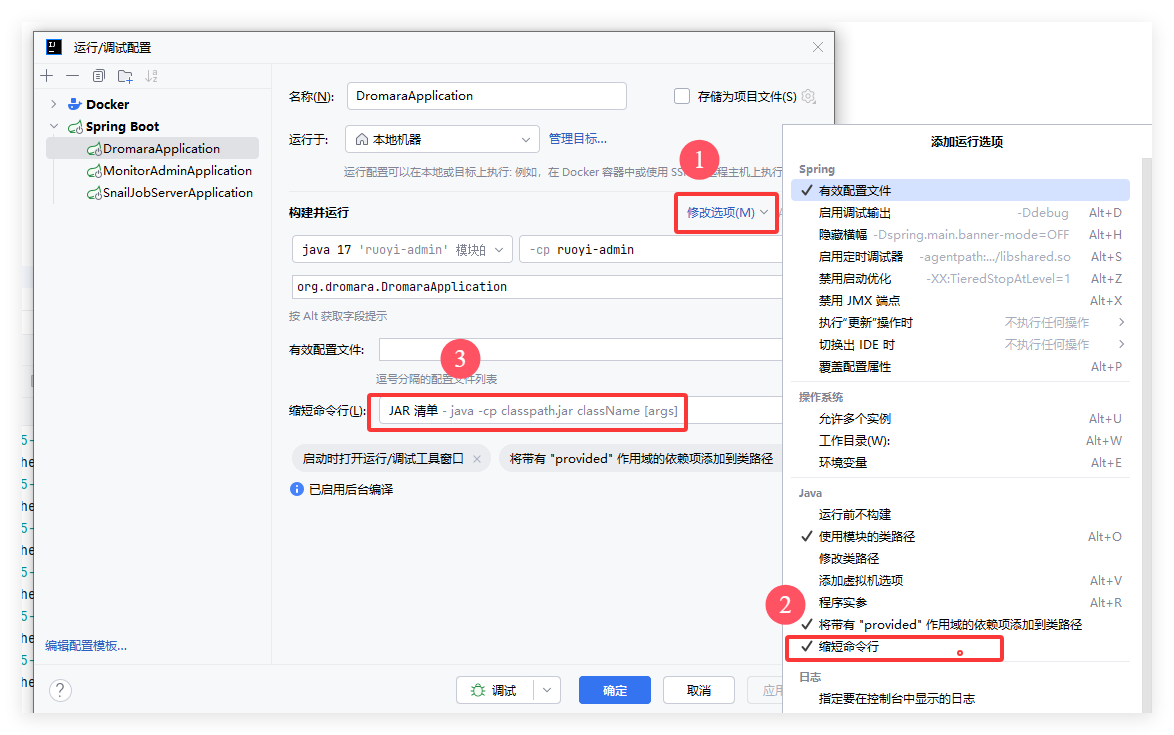Open the java 17 module dropdown
The width and height of the screenshot is (1174, 735).
click(x=401, y=249)
